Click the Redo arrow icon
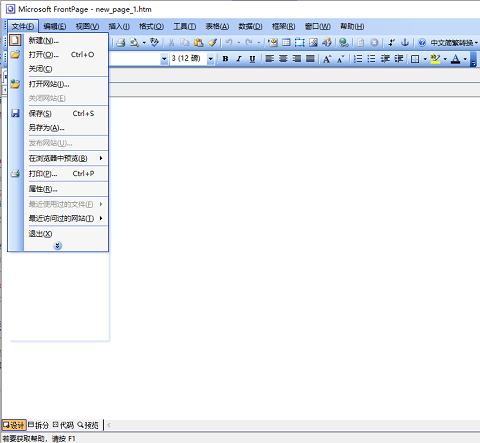Screen dimensions: 480x443 tap(249, 42)
